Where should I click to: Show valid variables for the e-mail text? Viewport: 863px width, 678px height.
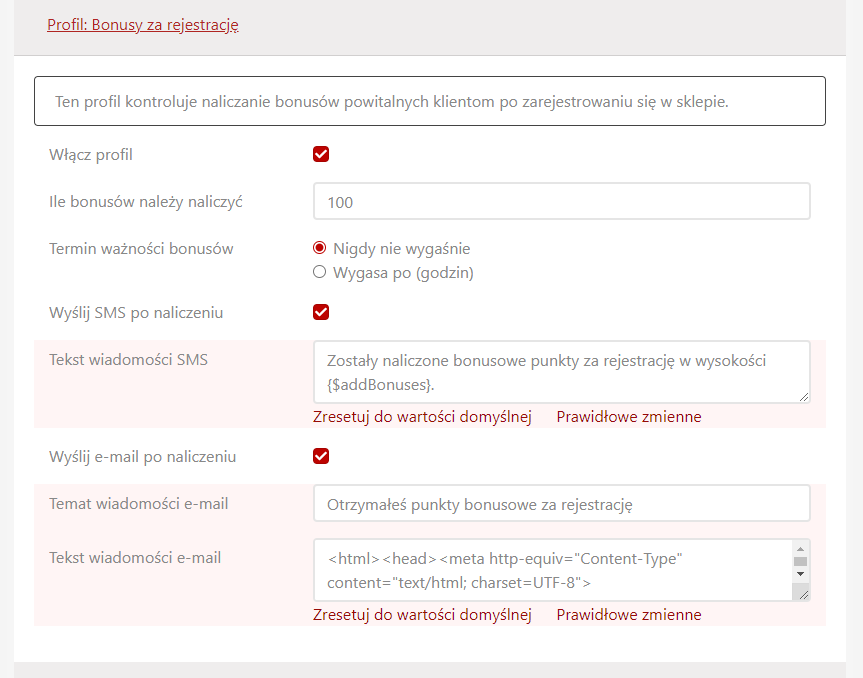pos(629,615)
